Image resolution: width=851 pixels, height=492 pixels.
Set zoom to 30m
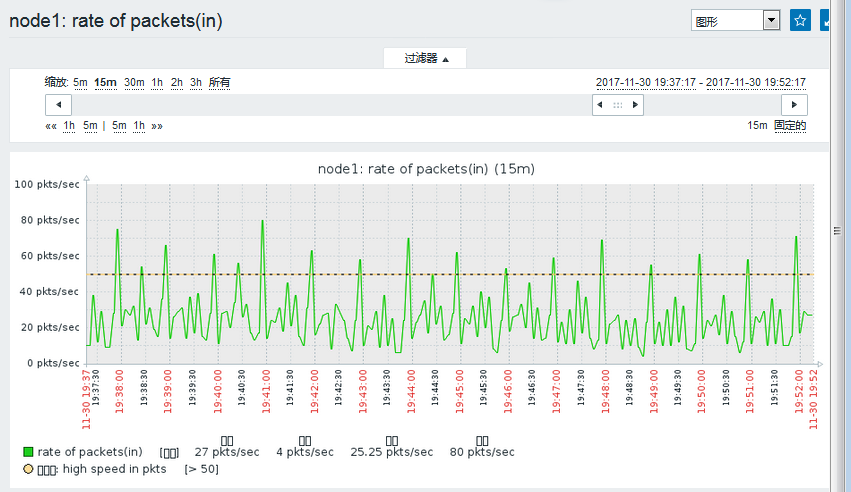(x=134, y=82)
